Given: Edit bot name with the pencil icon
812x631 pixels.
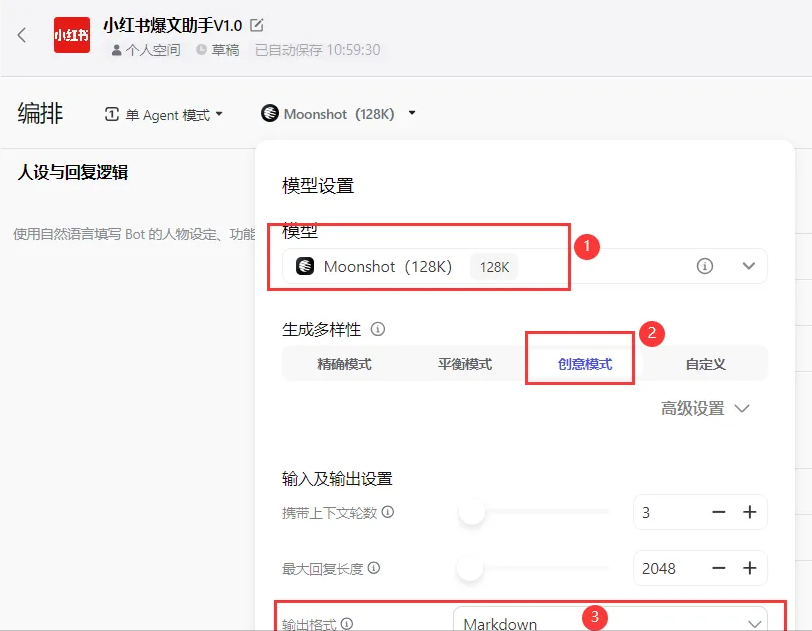Looking at the screenshot, I should point(256,25).
